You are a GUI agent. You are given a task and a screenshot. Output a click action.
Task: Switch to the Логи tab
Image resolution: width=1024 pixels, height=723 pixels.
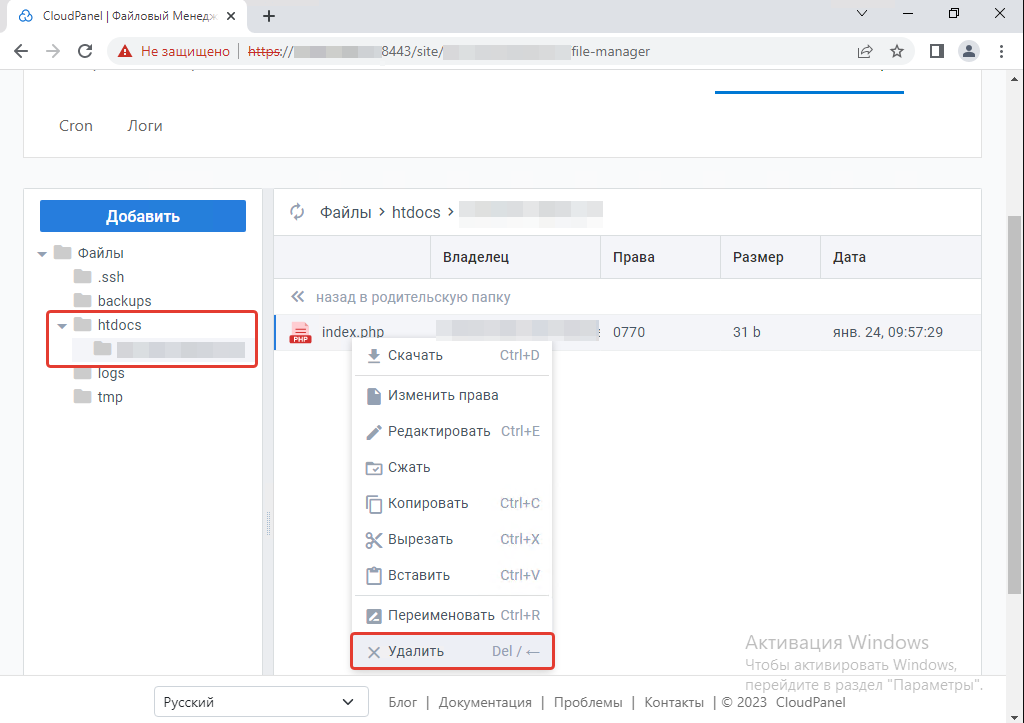tap(145, 126)
